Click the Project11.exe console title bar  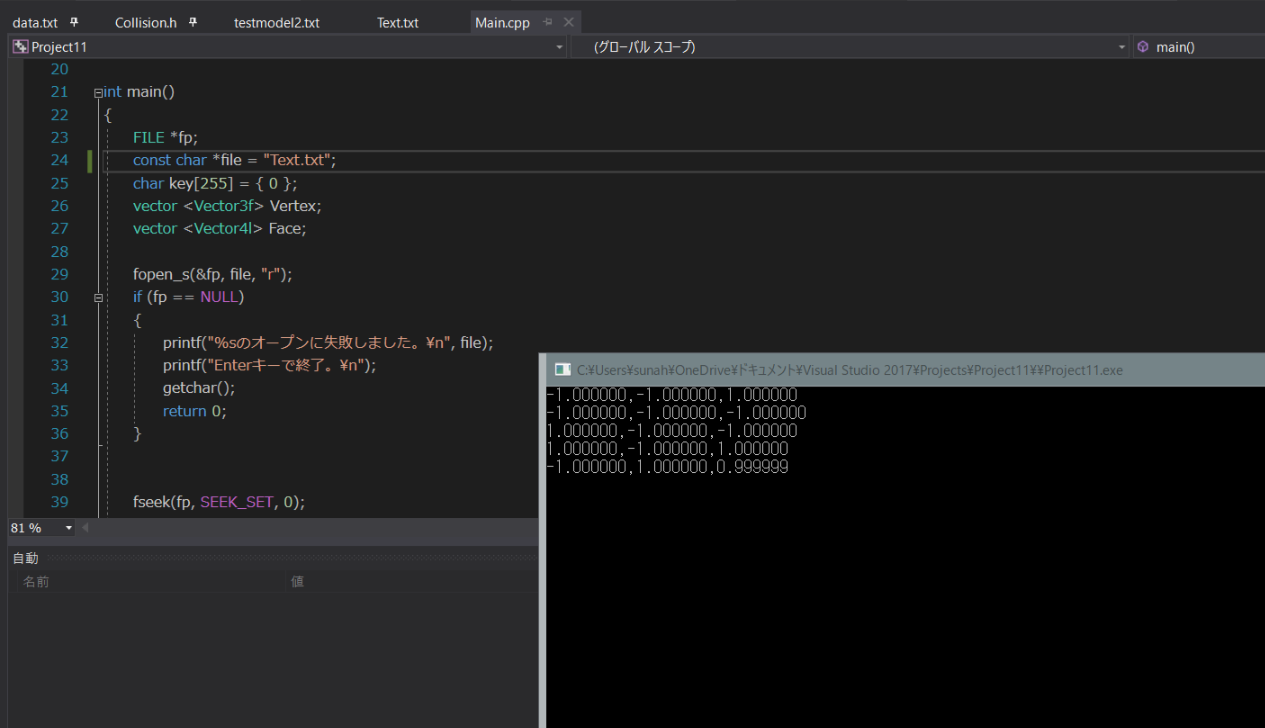905,370
